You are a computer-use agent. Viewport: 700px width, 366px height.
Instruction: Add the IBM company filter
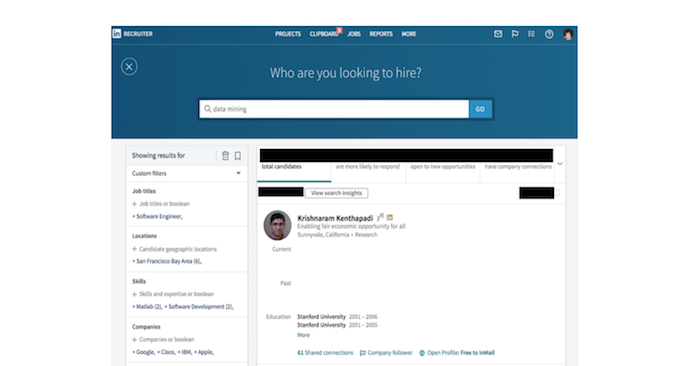pyautogui.click(x=185, y=352)
